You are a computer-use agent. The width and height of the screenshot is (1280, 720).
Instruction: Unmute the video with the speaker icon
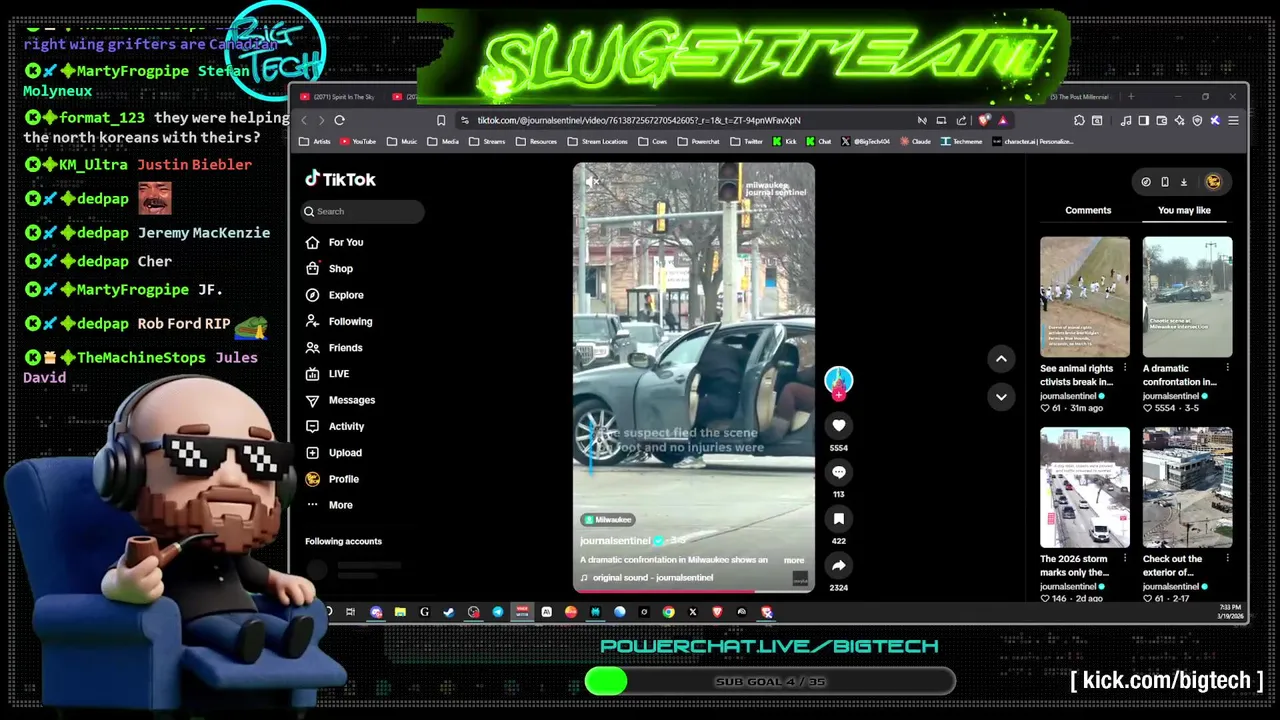(x=592, y=181)
